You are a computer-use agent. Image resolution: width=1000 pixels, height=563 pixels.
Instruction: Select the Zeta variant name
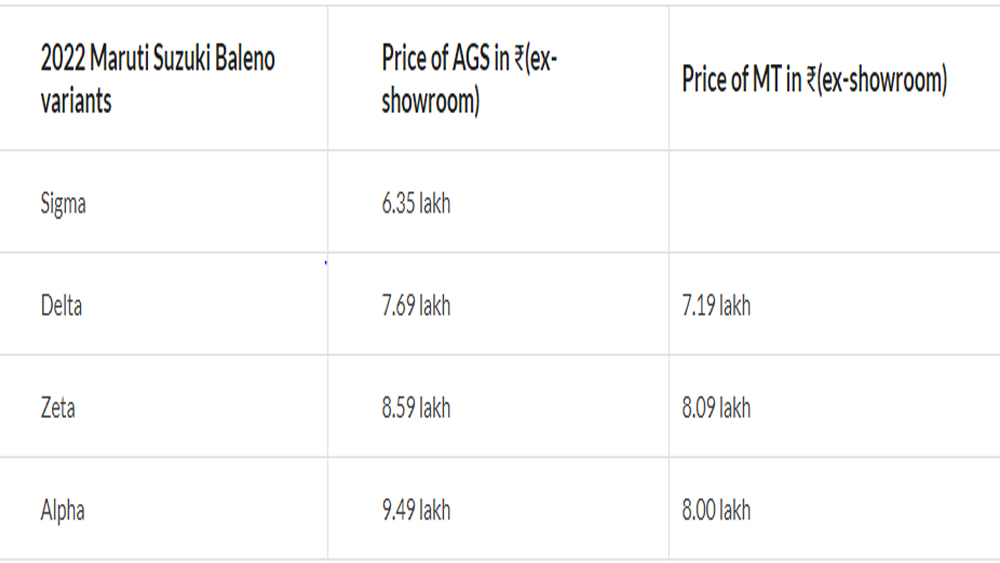coord(57,408)
